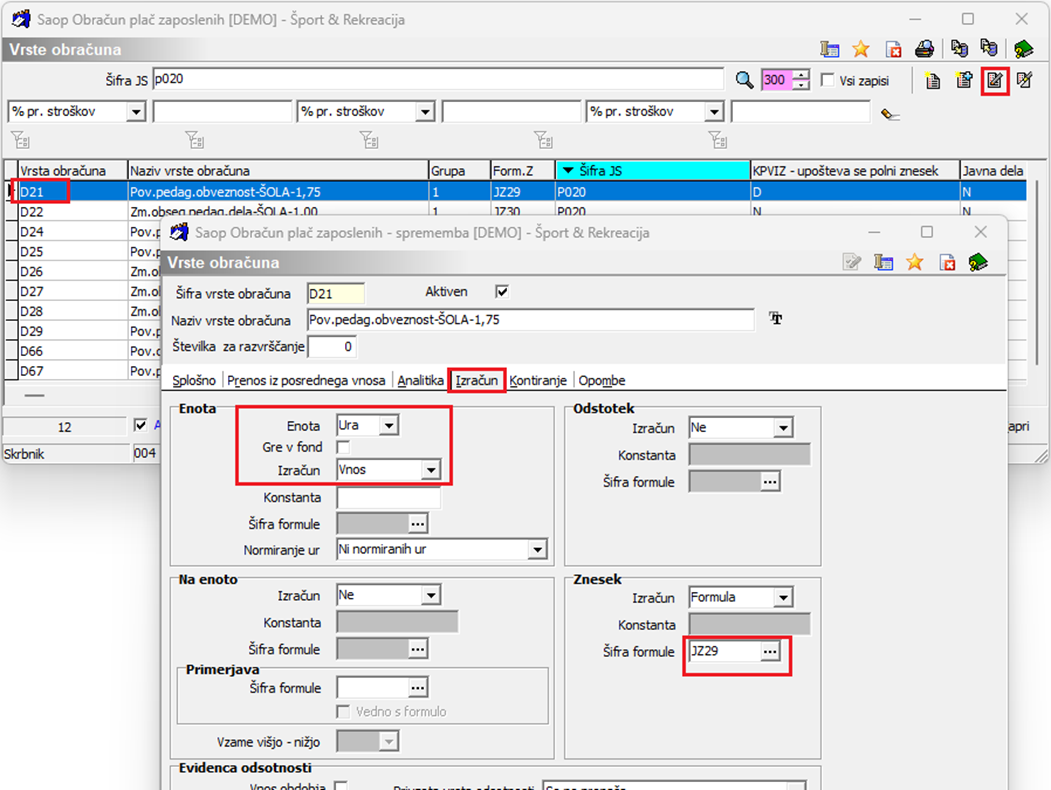This screenshot has height=790, width=1051.
Task: Open first % pr. stroškov filter dropdown
Action: [136, 111]
